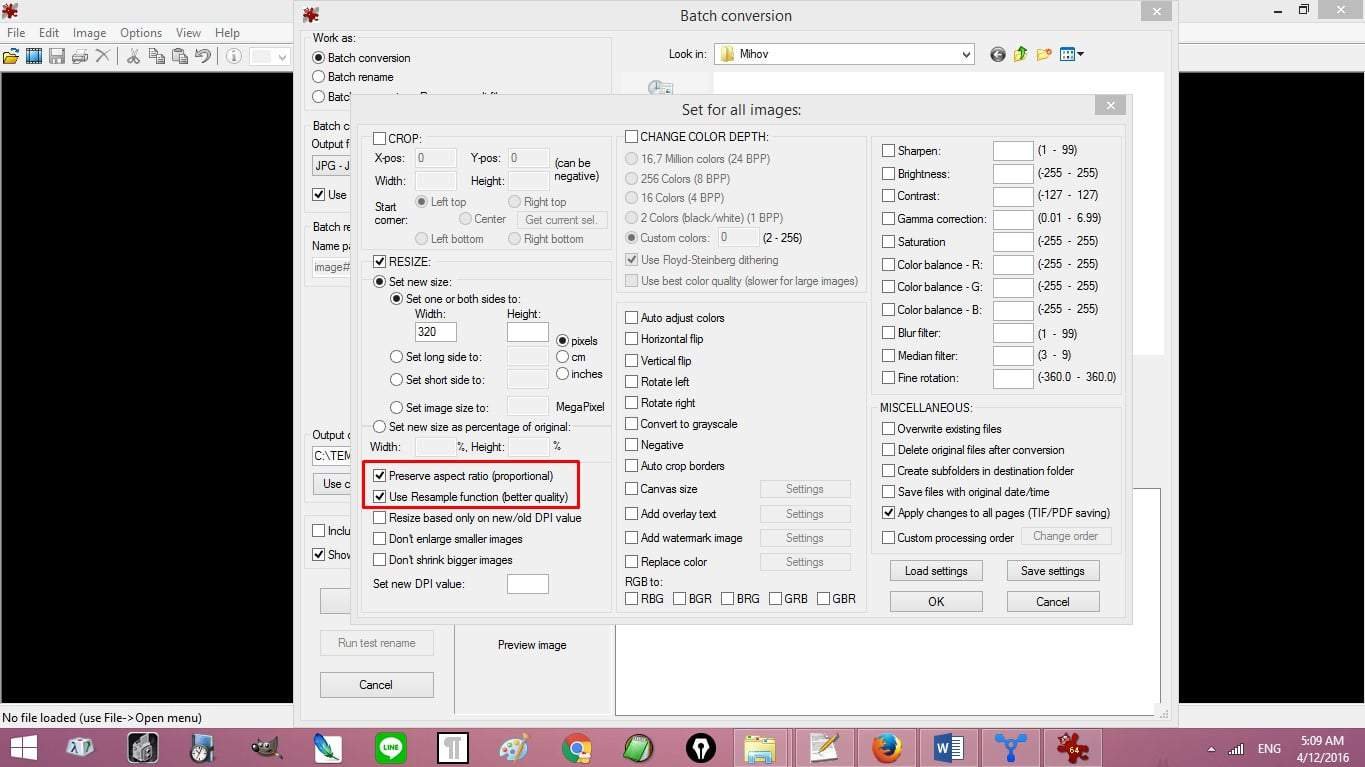Click the image information icon

tap(233, 56)
